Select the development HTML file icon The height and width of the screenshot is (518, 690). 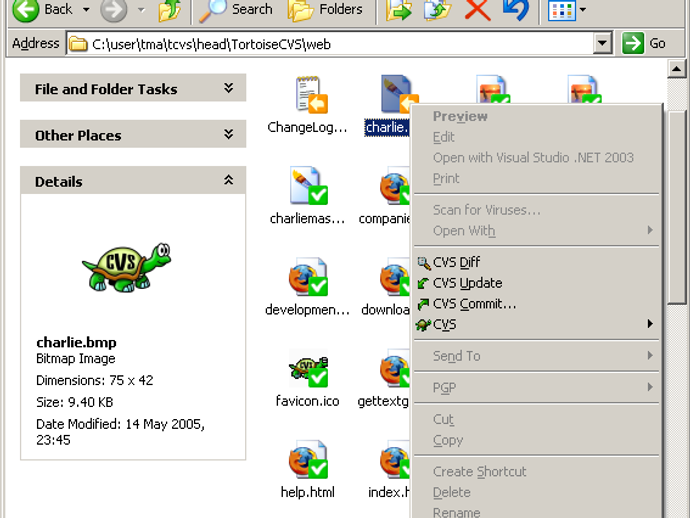tap(308, 277)
